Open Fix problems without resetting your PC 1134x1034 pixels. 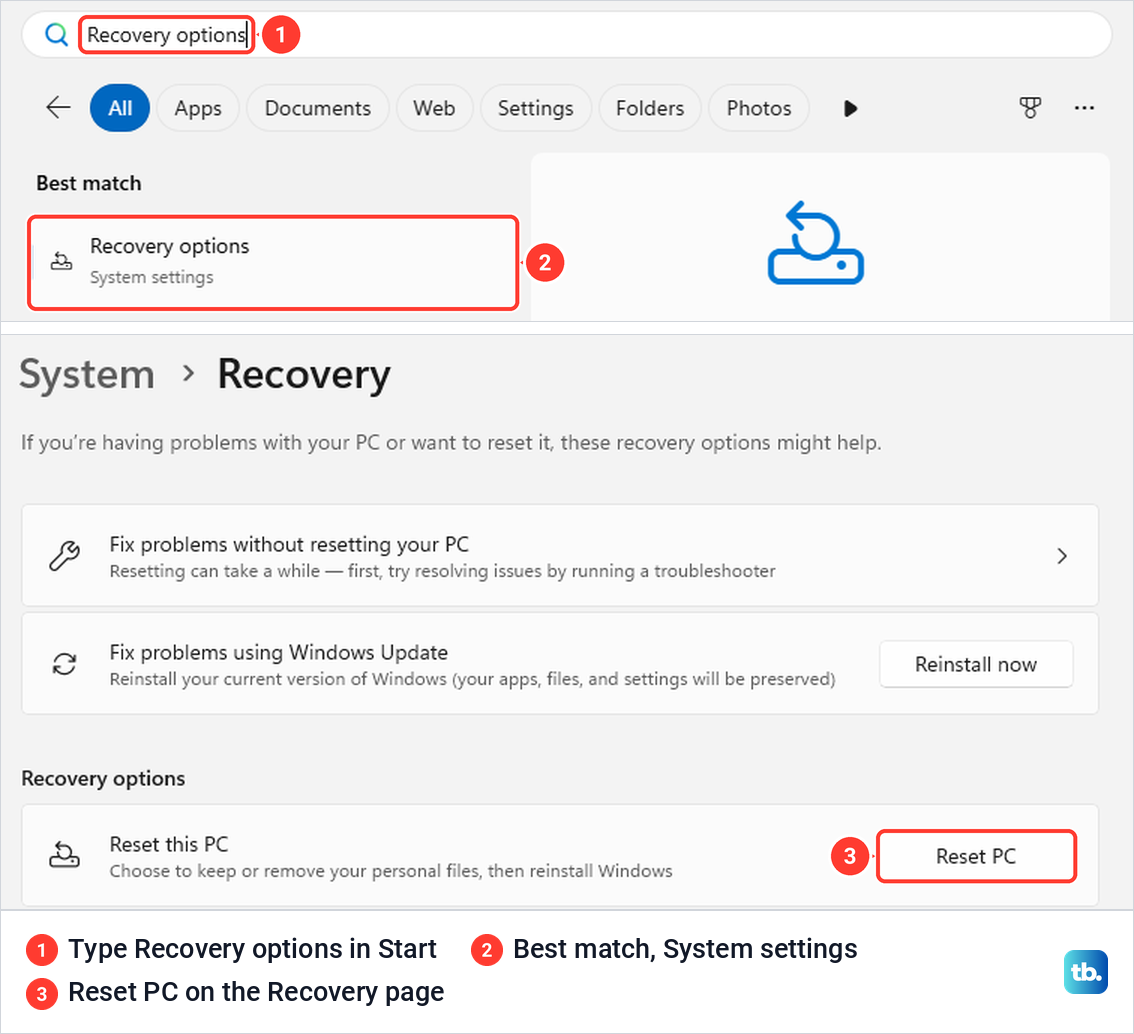coord(560,555)
